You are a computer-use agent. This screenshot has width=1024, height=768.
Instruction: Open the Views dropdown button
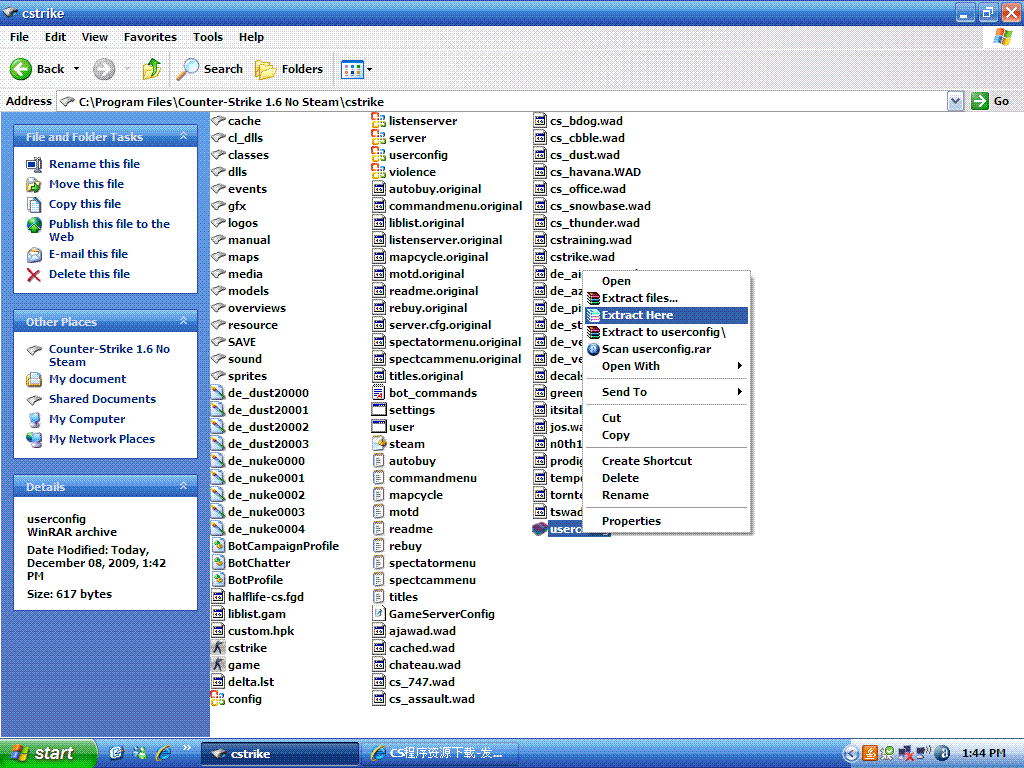[x=357, y=69]
